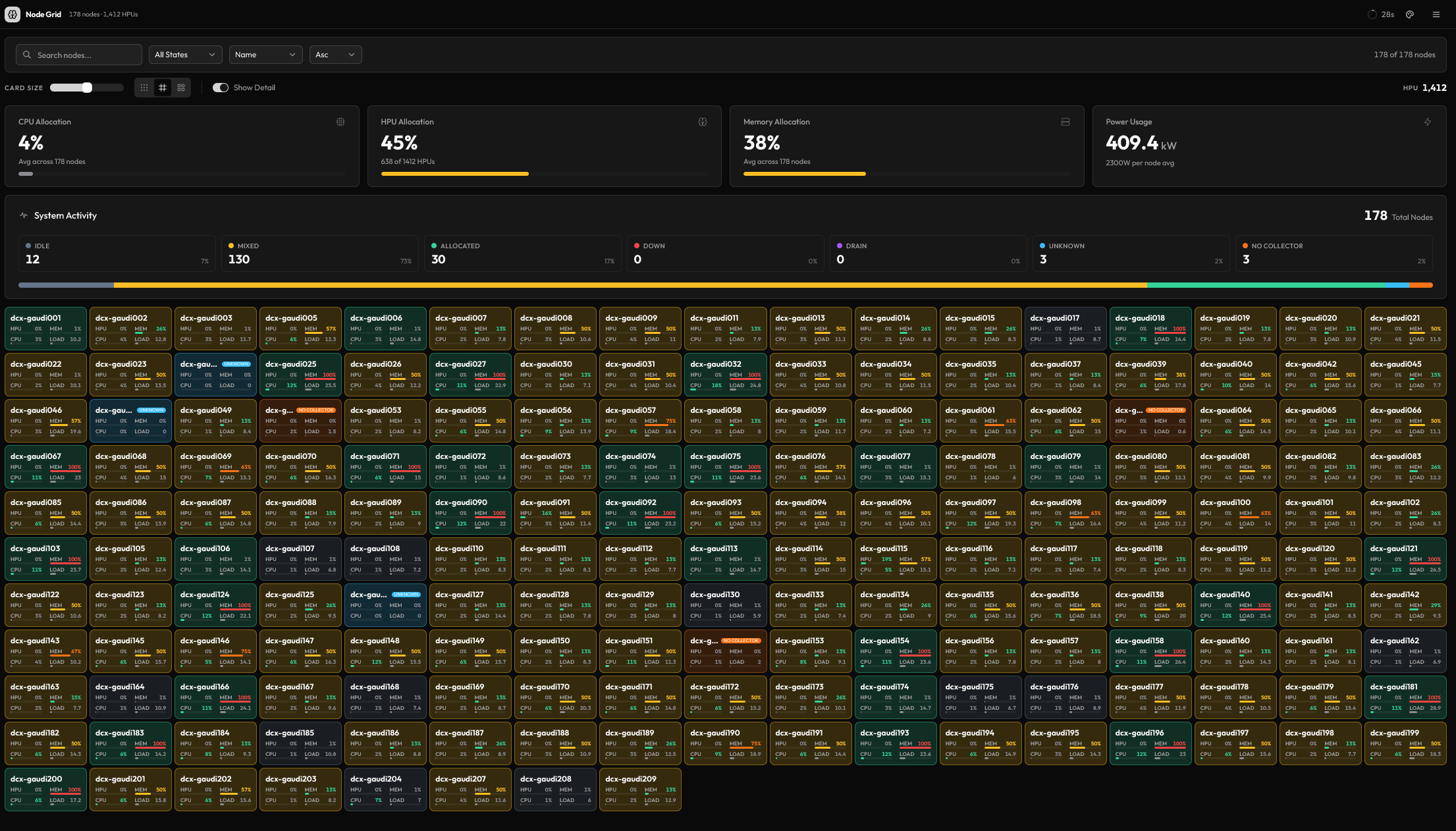
Task: Click the '178 Total Nodes' label
Action: (x=1398, y=216)
